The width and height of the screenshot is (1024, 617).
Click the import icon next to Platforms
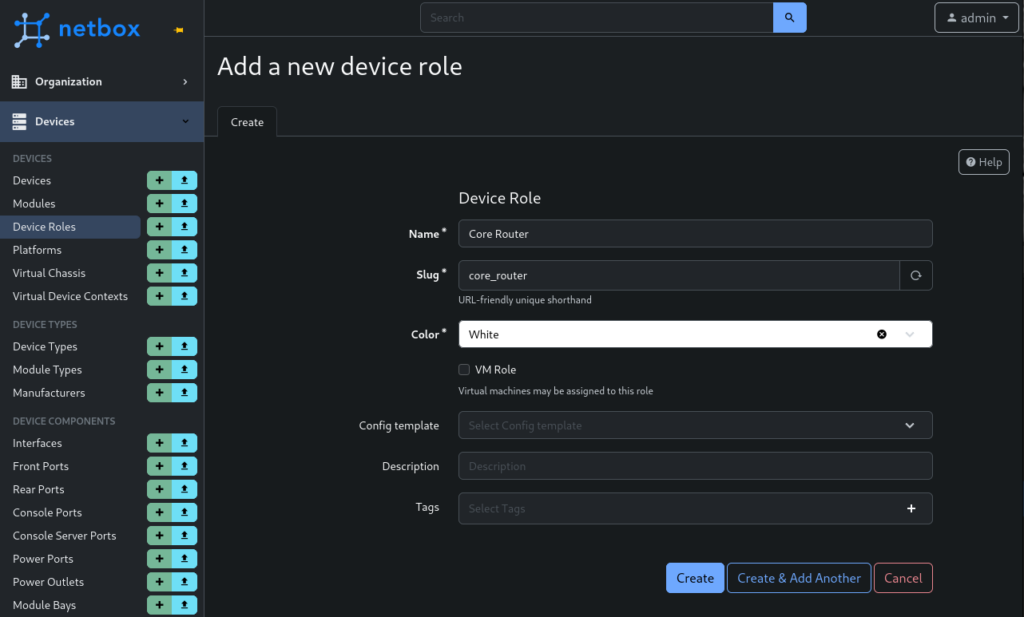tap(185, 250)
